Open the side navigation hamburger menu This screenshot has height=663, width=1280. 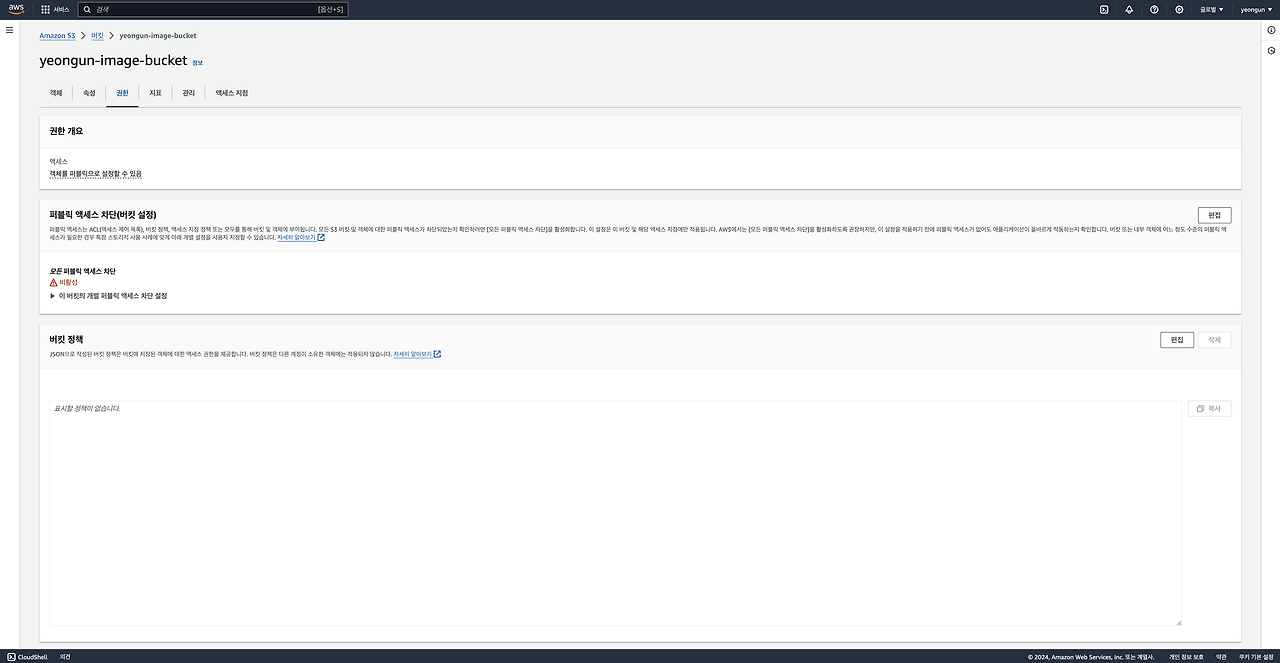click(10, 30)
